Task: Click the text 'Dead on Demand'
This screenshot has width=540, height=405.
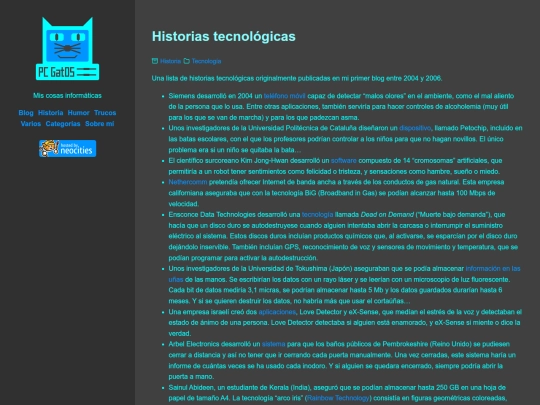Action: tap(387, 215)
